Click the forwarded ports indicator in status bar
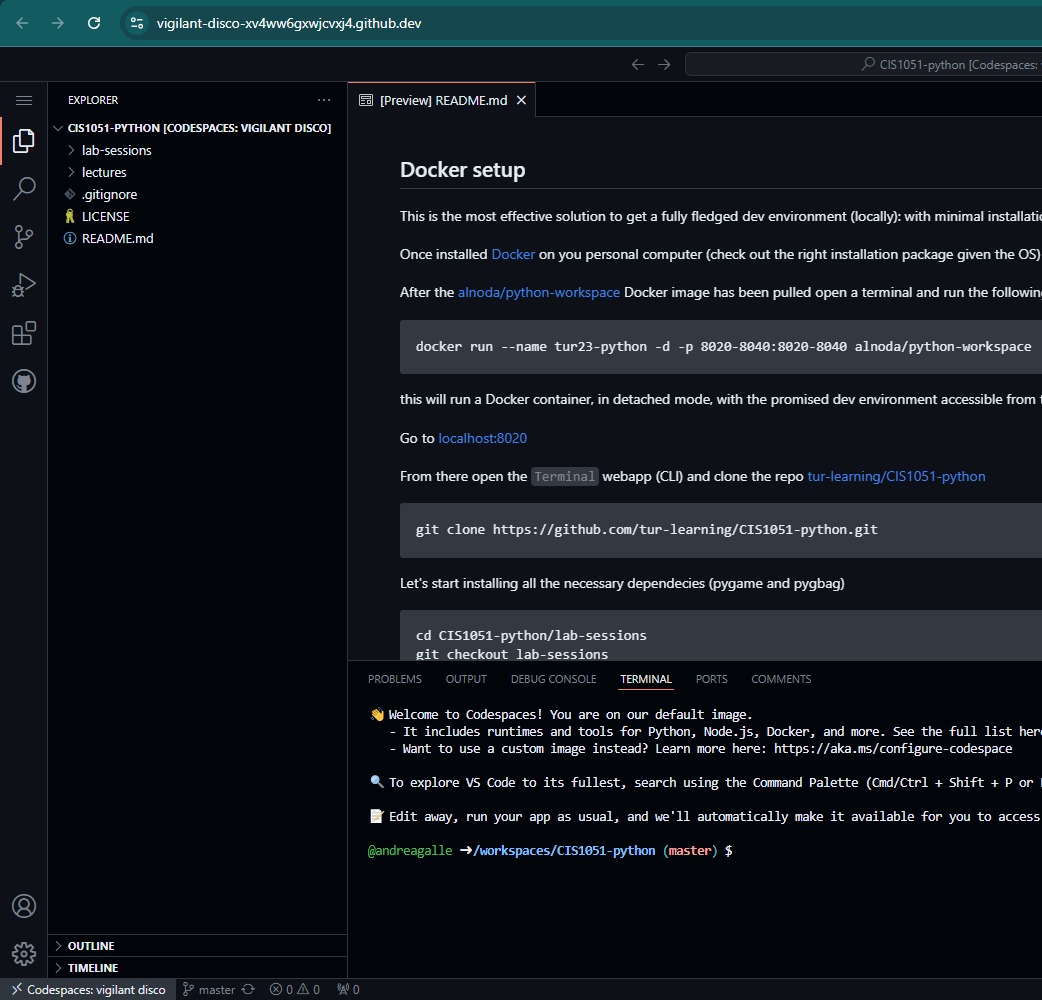The width and height of the screenshot is (1042, 1000). pos(348,989)
